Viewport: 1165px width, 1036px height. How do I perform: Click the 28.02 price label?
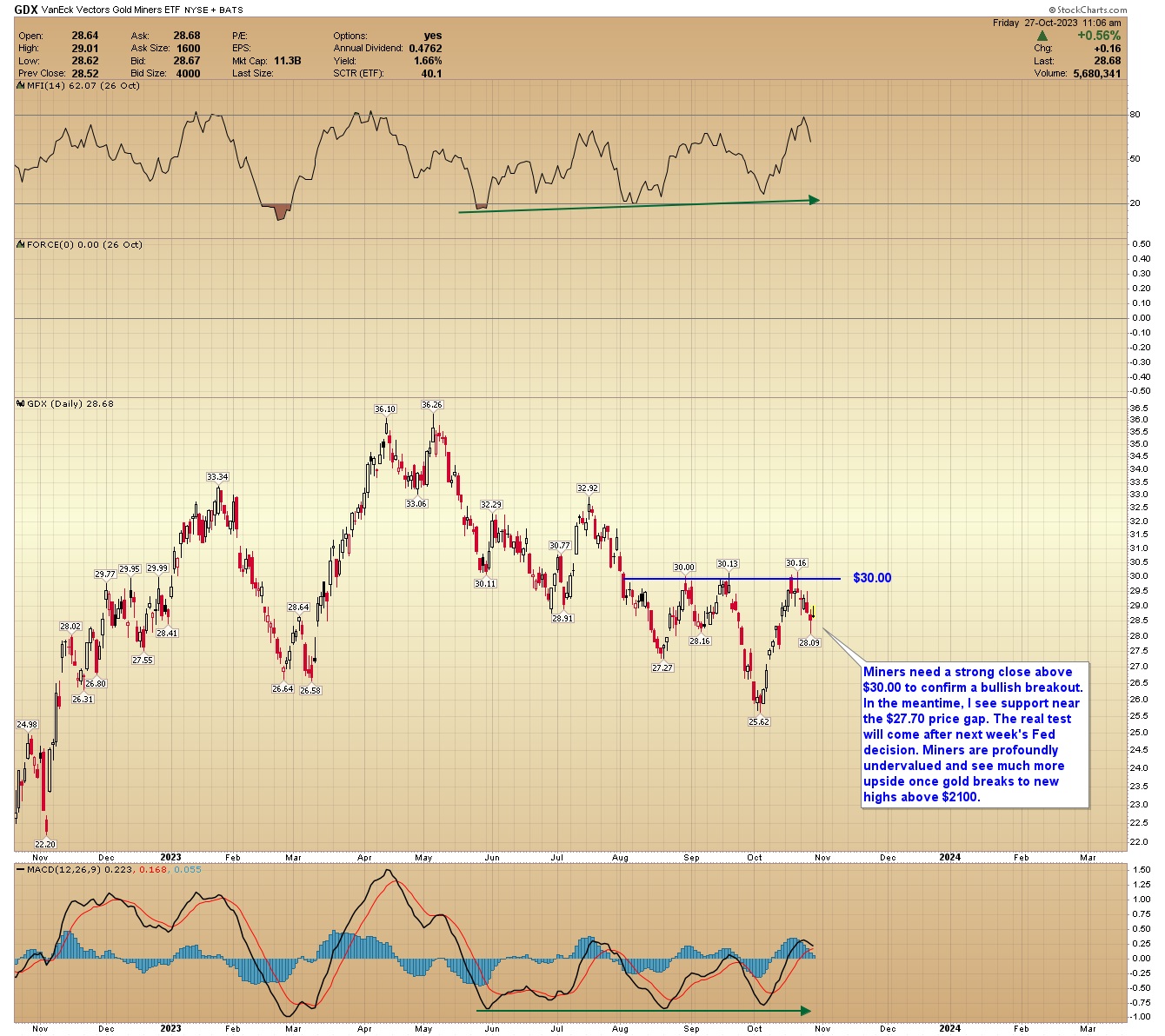pos(70,627)
